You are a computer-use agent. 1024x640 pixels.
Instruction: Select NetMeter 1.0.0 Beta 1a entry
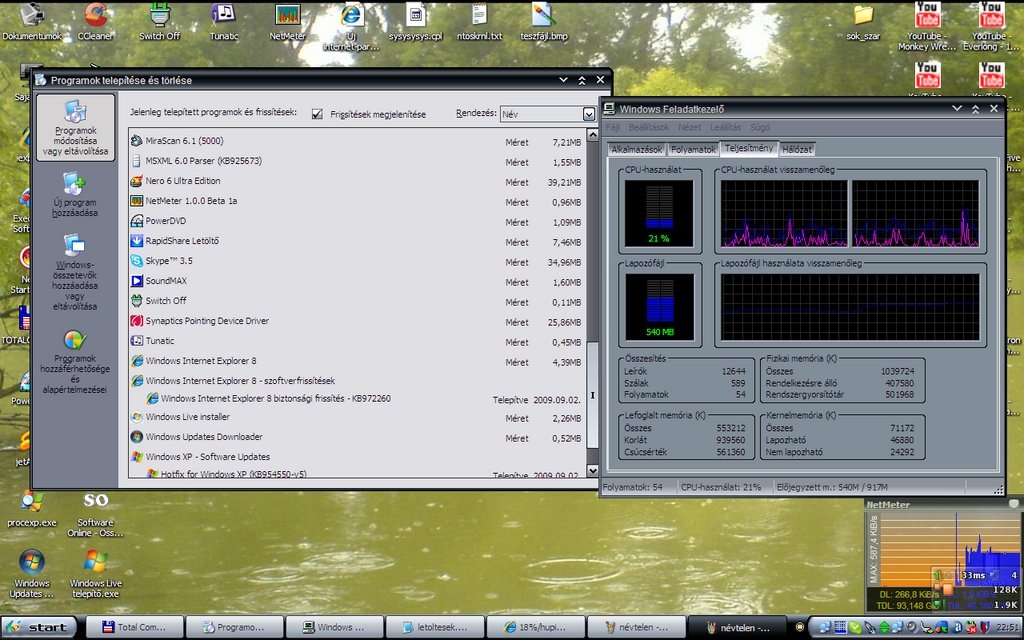pos(356,202)
